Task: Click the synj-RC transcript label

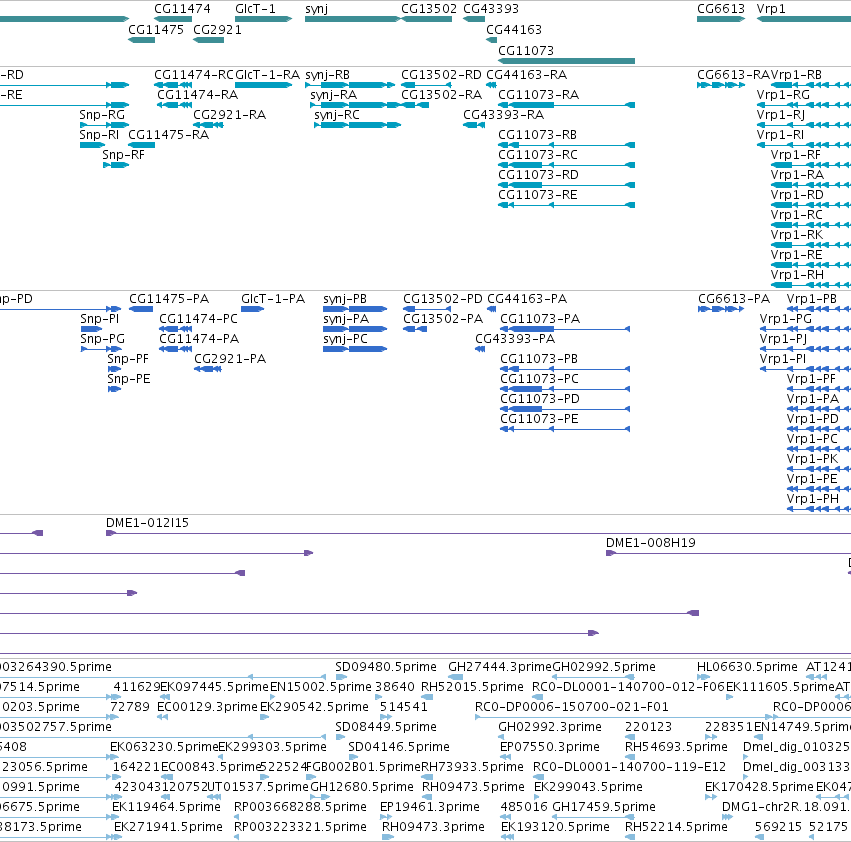Action: coord(337,115)
